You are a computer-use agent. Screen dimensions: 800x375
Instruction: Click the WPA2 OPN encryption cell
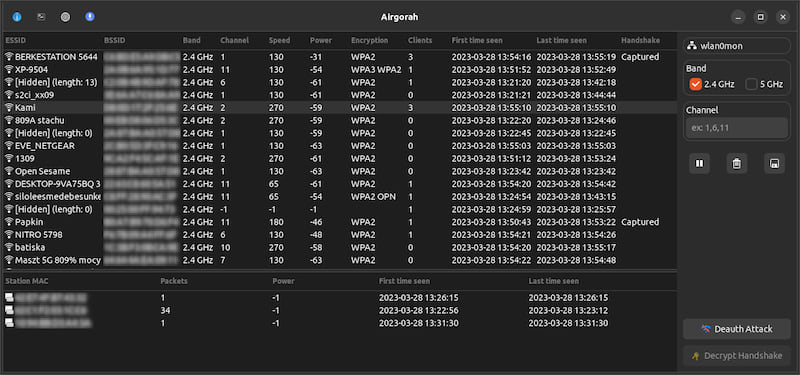pos(372,196)
